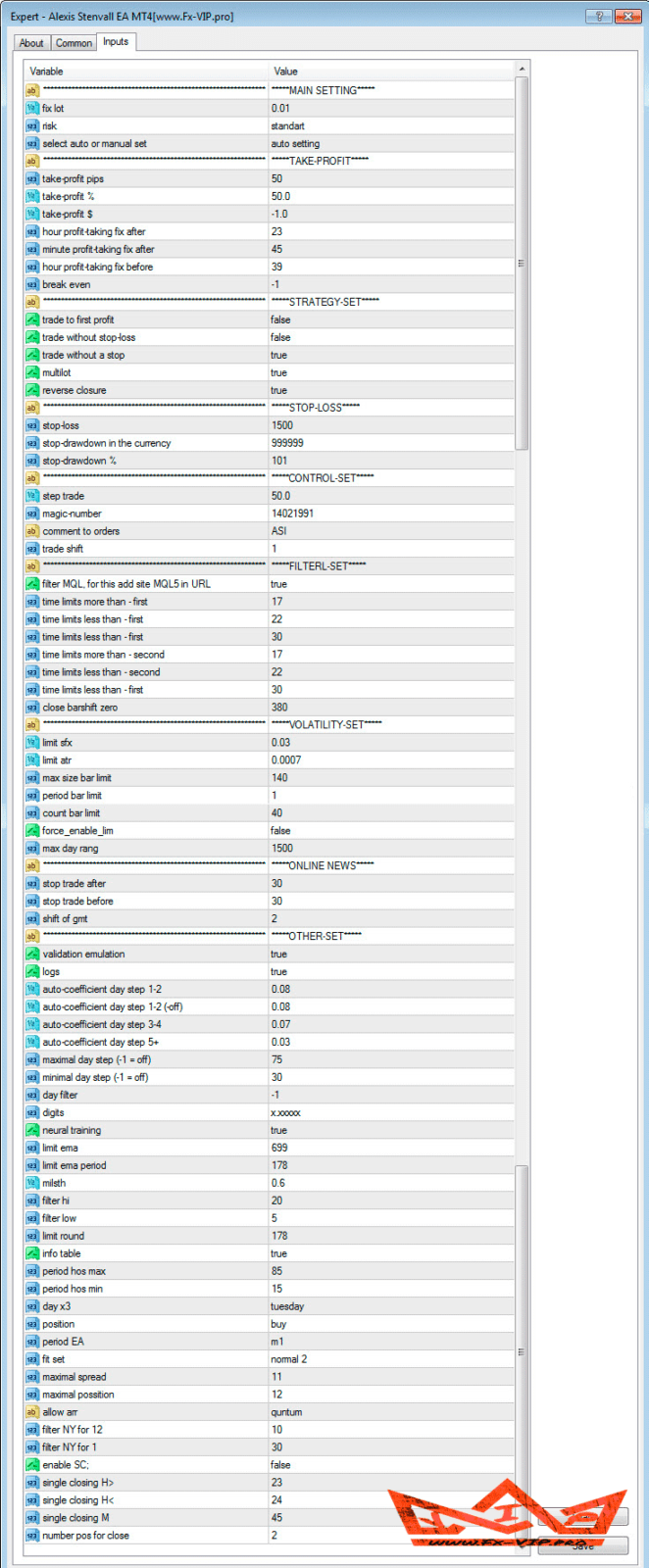Switch to the About tab

click(x=31, y=43)
